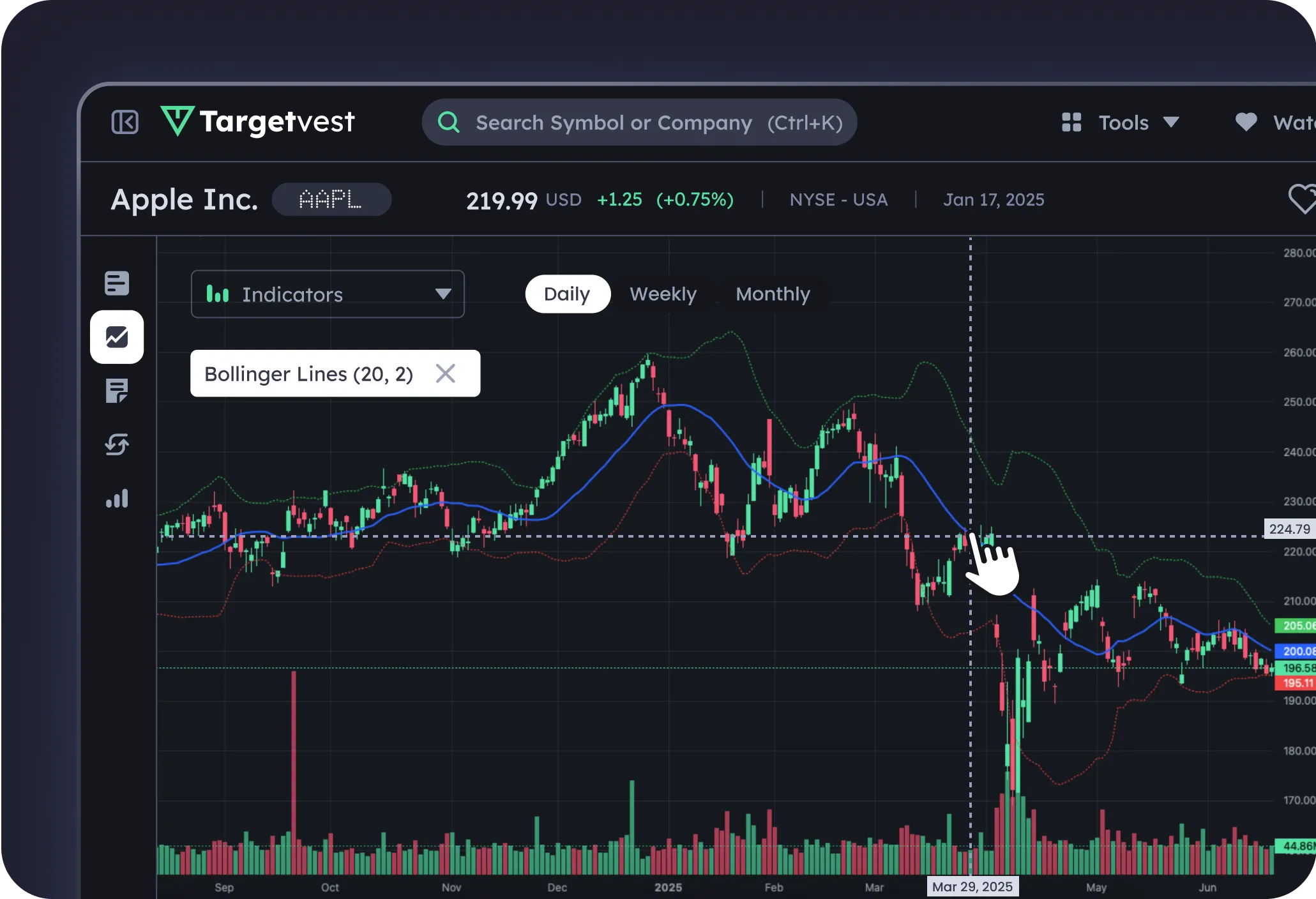This screenshot has width=1316, height=899.
Task: Click the 196.58 last price label
Action: tap(1296, 668)
